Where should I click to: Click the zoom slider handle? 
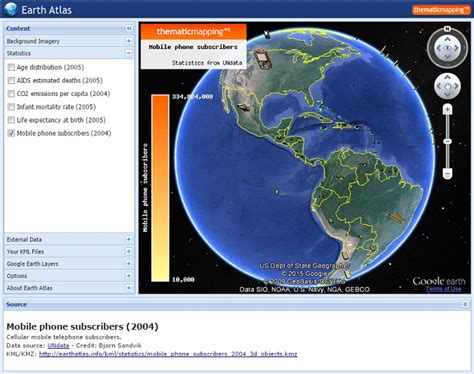click(x=447, y=142)
